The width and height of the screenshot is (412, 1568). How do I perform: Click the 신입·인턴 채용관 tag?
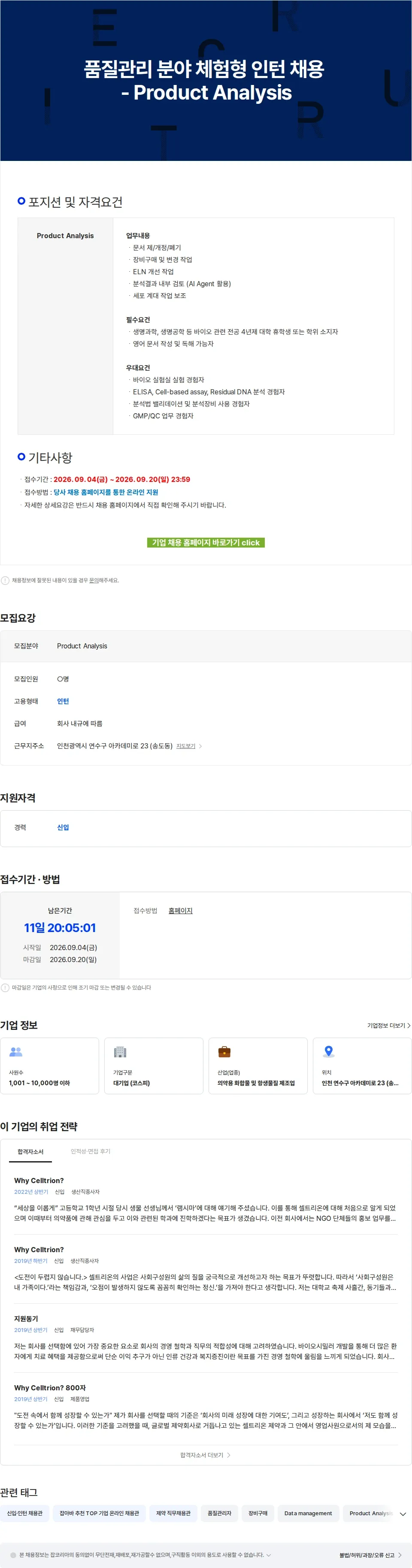click(x=24, y=1513)
